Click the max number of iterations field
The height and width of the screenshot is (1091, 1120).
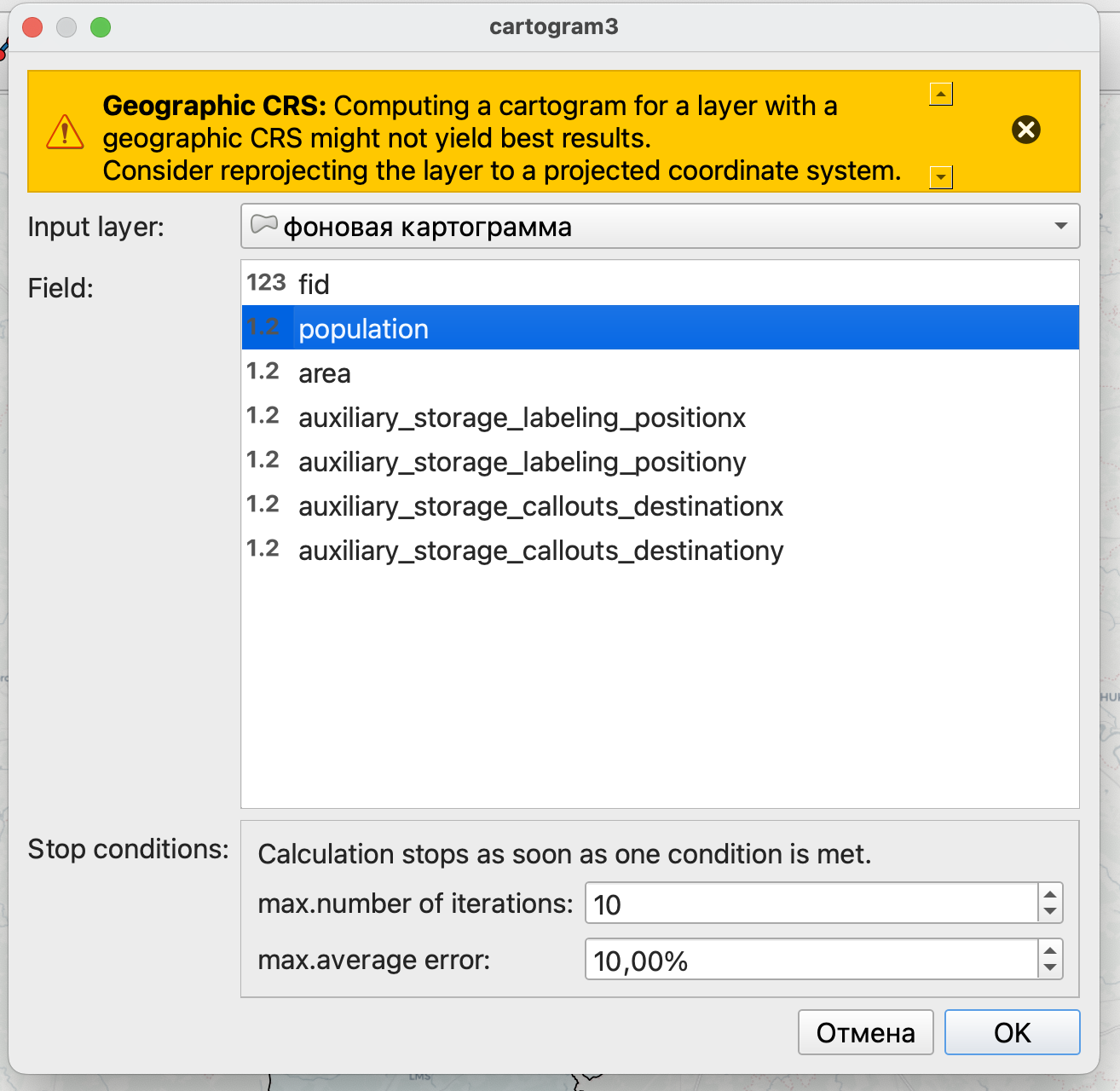(x=810, y=903)
